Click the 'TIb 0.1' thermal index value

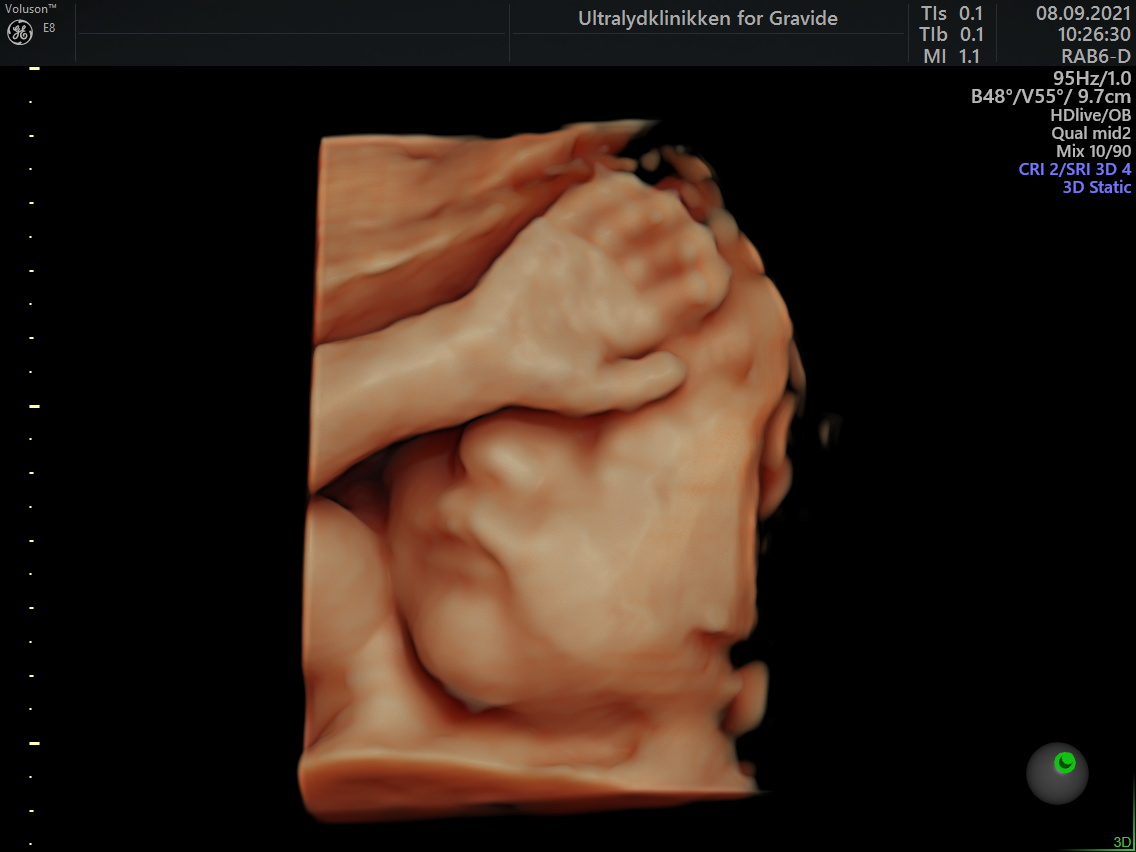click(951, 34)
